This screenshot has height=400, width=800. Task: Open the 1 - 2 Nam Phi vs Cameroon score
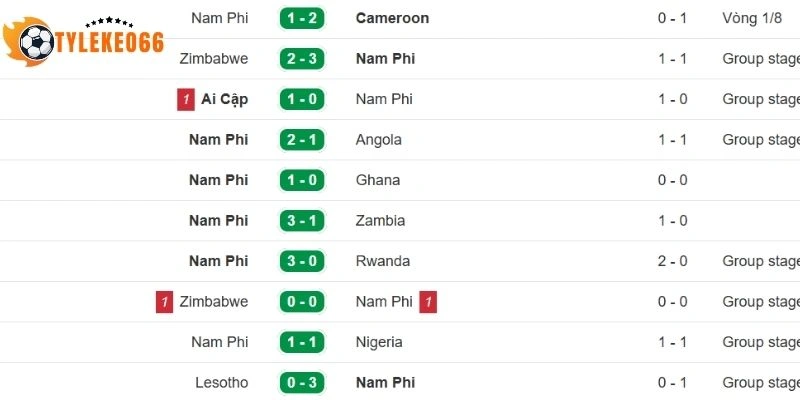(x=302, y=18)
